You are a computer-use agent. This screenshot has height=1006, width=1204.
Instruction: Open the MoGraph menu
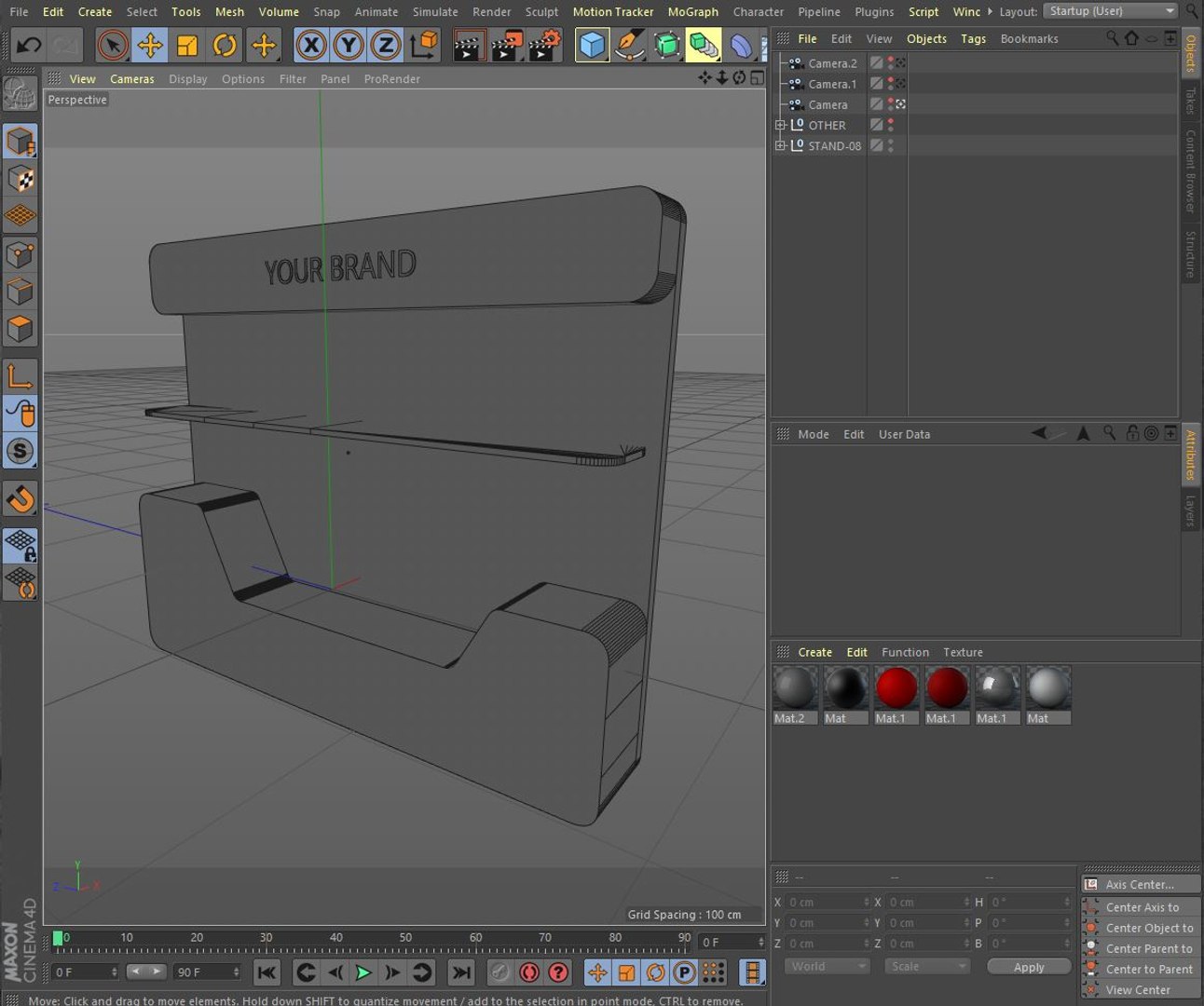[x=692, y=12]
